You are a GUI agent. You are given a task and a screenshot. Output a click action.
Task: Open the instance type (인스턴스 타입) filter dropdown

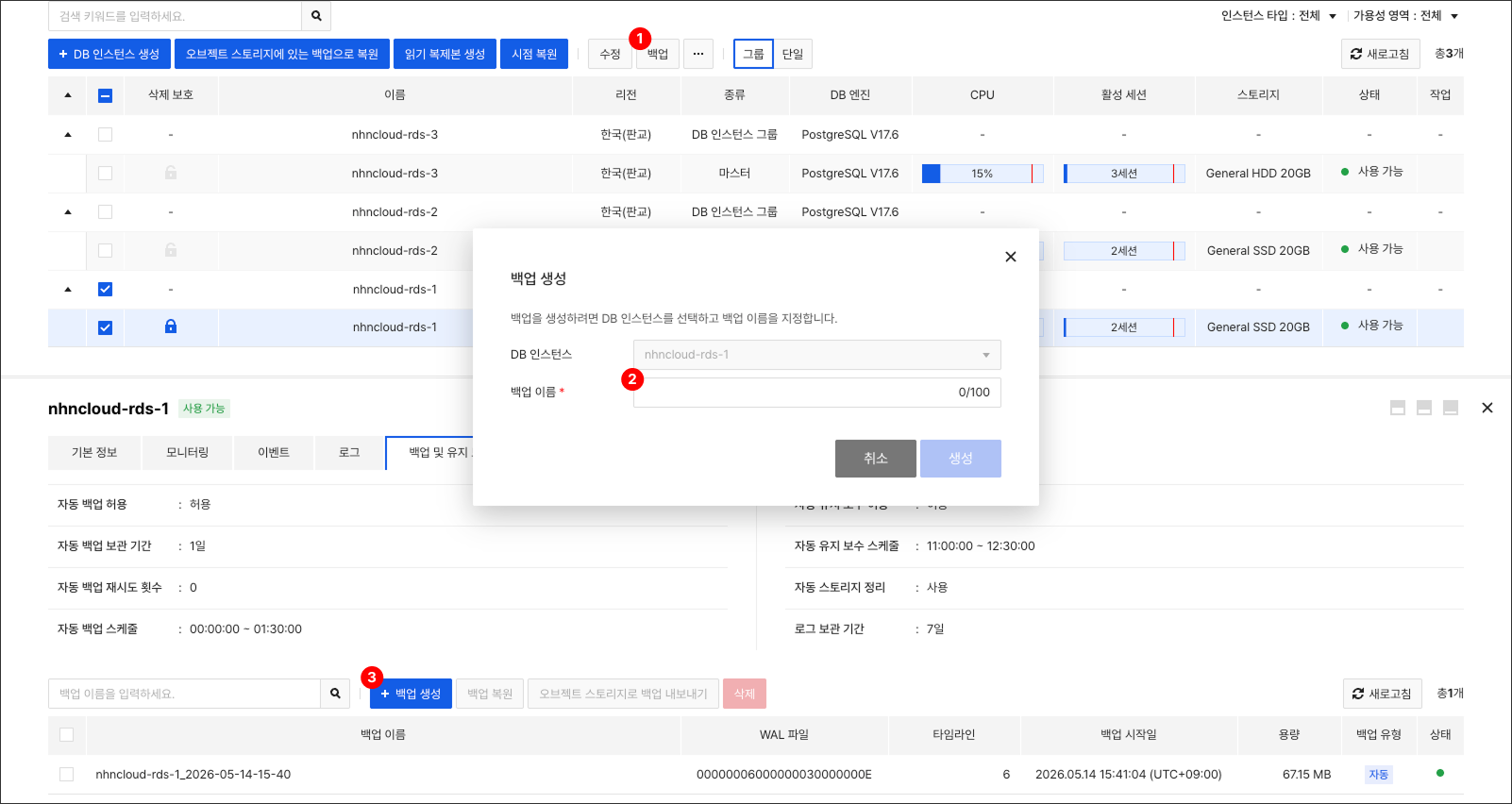click(1279, 16)
